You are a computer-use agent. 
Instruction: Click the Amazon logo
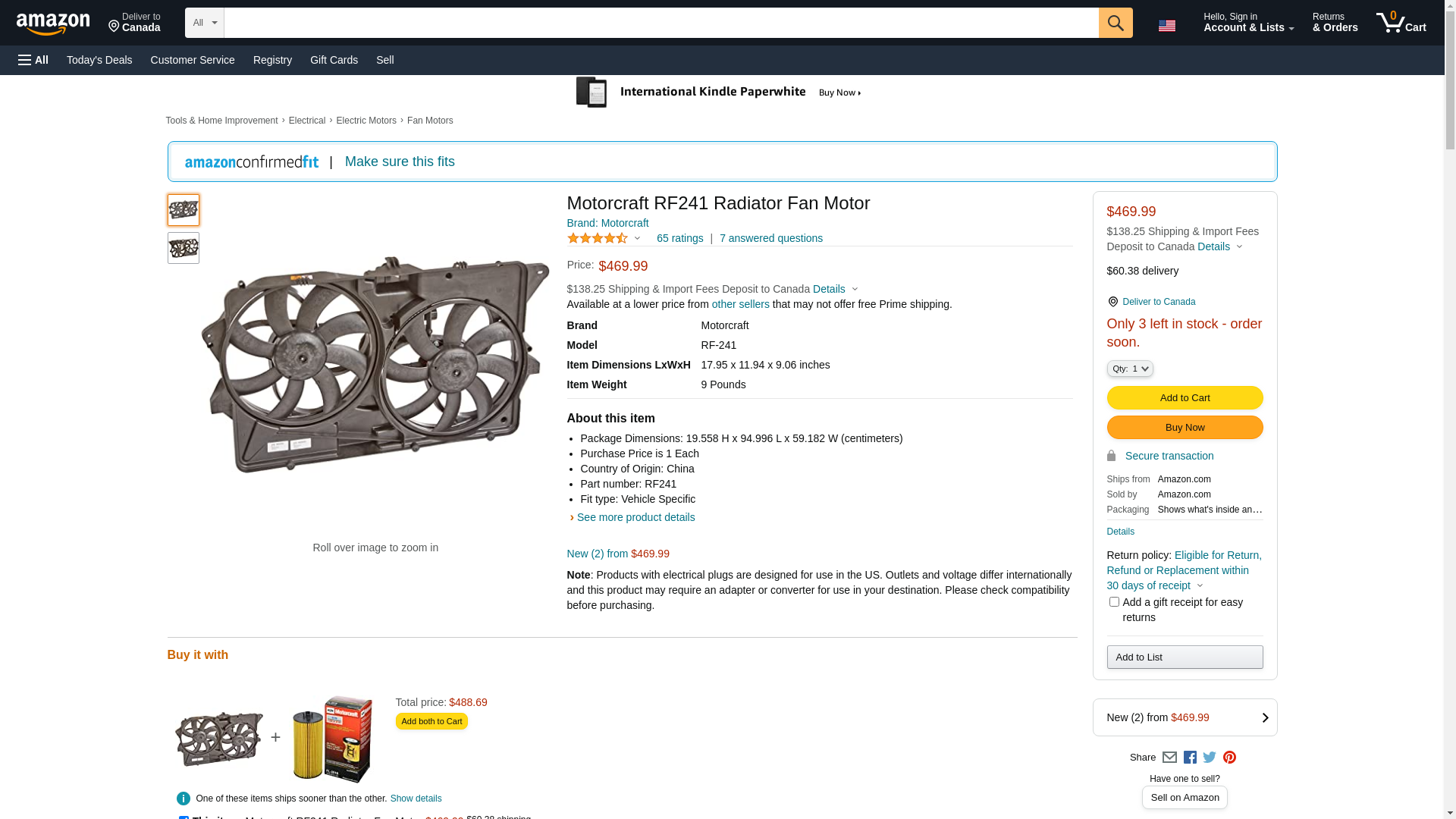pos(53,24)
